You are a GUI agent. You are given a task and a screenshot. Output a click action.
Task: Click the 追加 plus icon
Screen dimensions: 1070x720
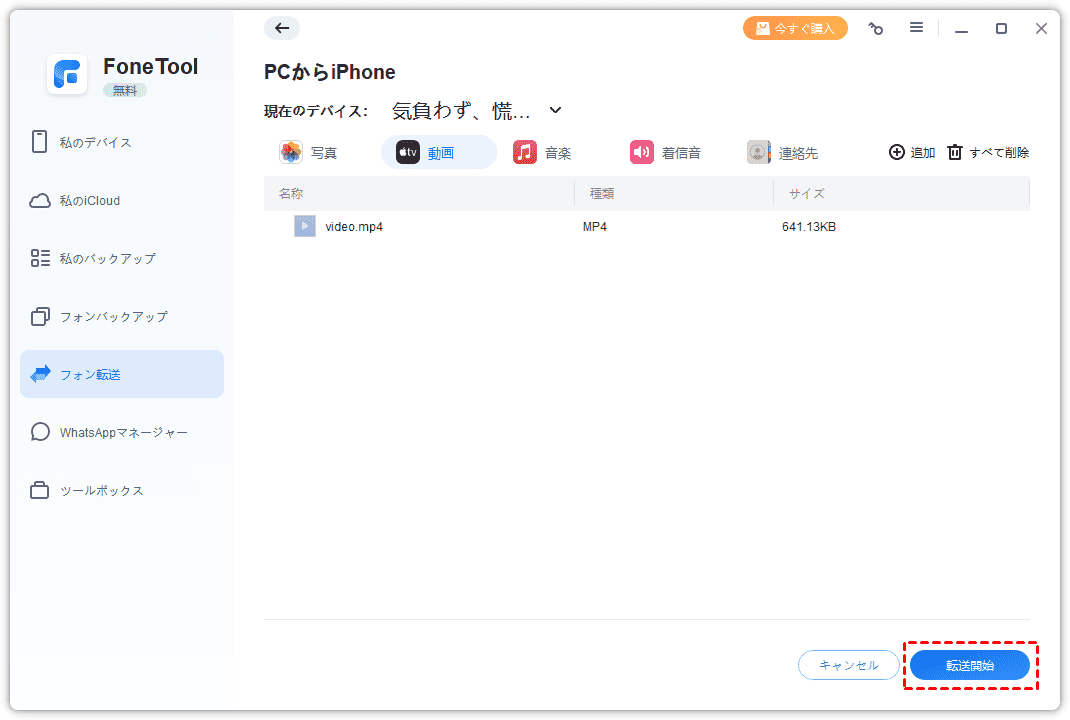click(x=896, y=152)
